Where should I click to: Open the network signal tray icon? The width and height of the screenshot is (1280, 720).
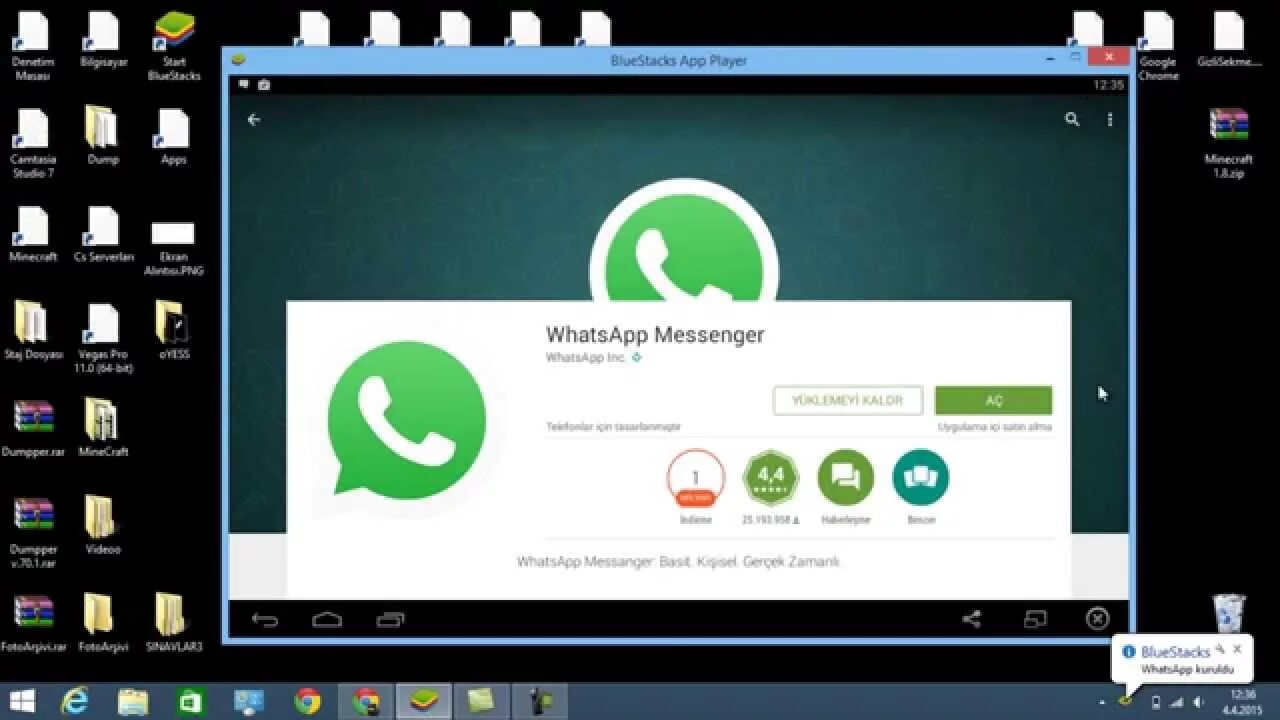(1177, 703)
